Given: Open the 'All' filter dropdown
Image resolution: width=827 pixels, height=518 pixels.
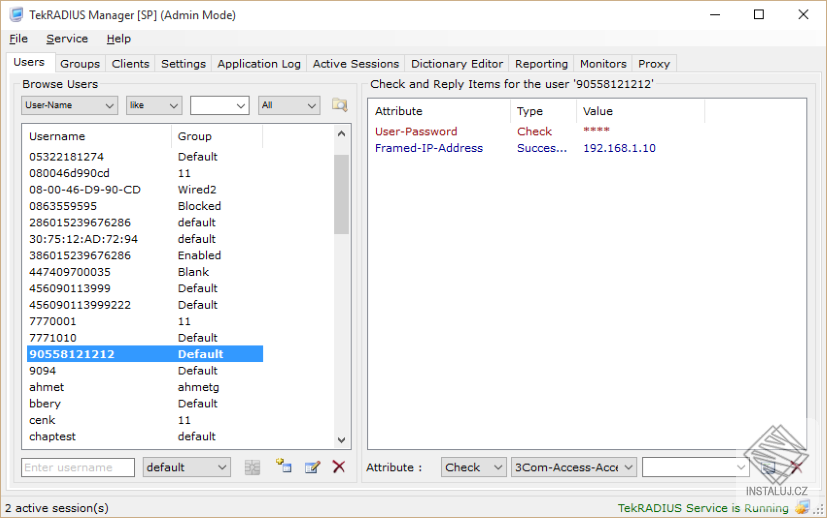Looking at the screenshot, I should click(x=289, y=105).
